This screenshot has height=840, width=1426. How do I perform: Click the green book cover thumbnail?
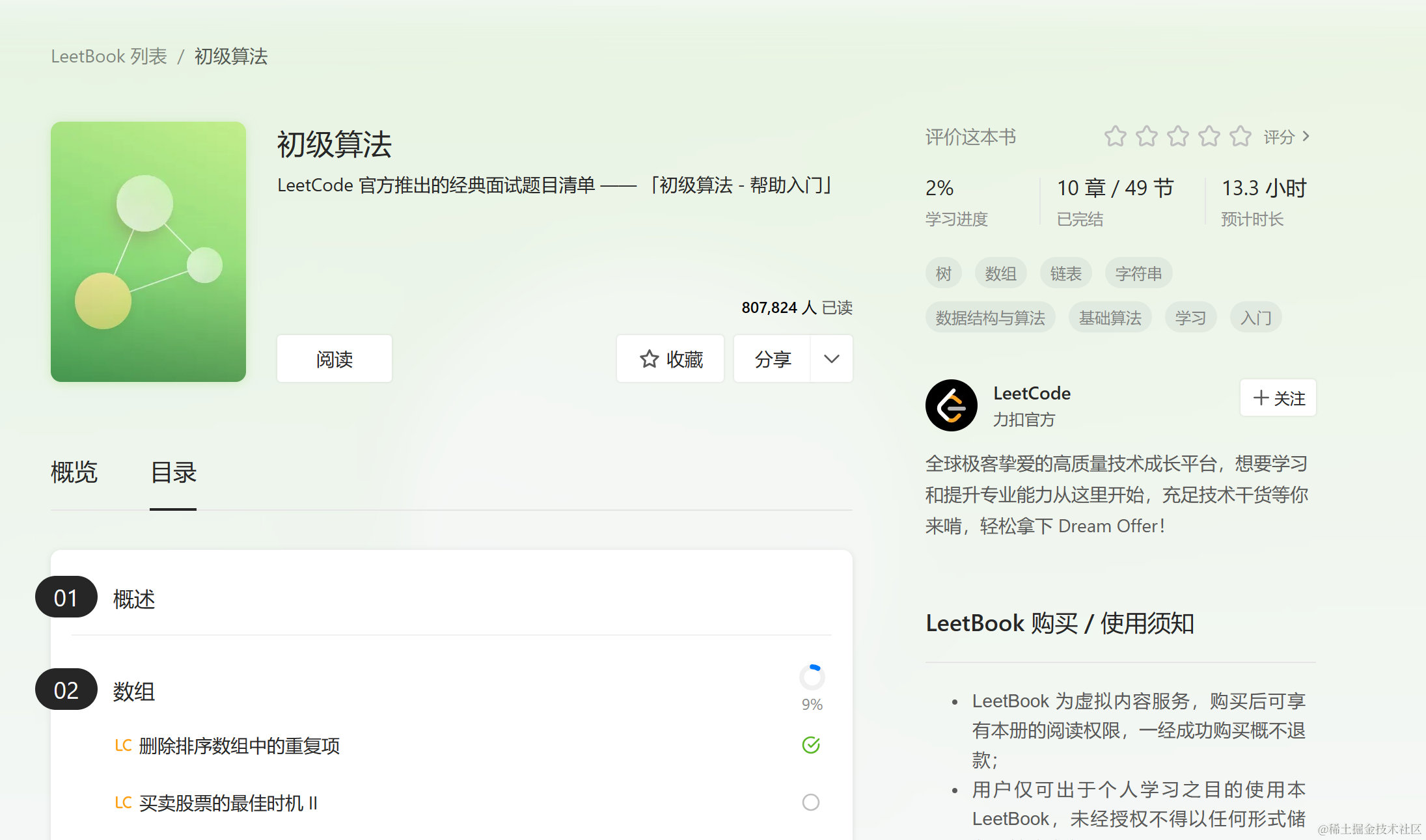[148, 252]
